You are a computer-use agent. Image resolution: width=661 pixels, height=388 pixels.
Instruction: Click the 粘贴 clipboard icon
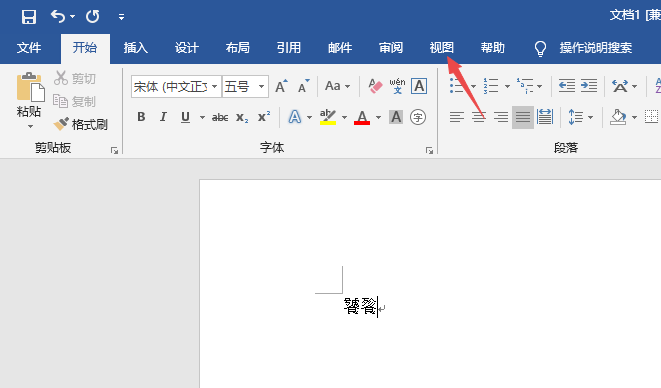(30, 87)
